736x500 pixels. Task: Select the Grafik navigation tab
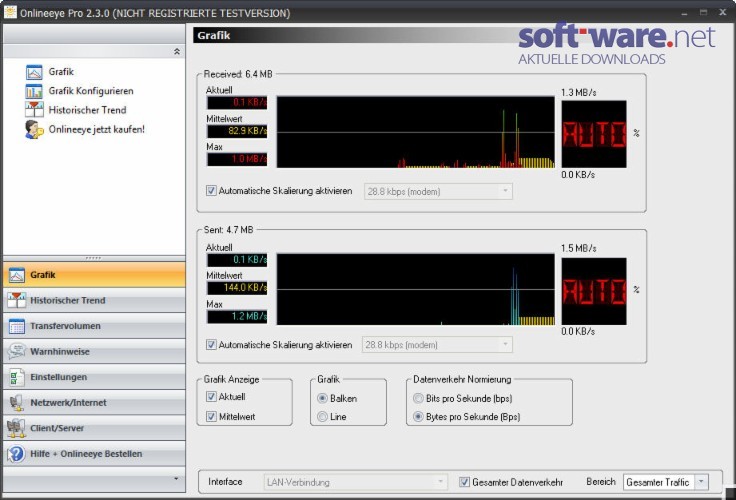(94, 275)
